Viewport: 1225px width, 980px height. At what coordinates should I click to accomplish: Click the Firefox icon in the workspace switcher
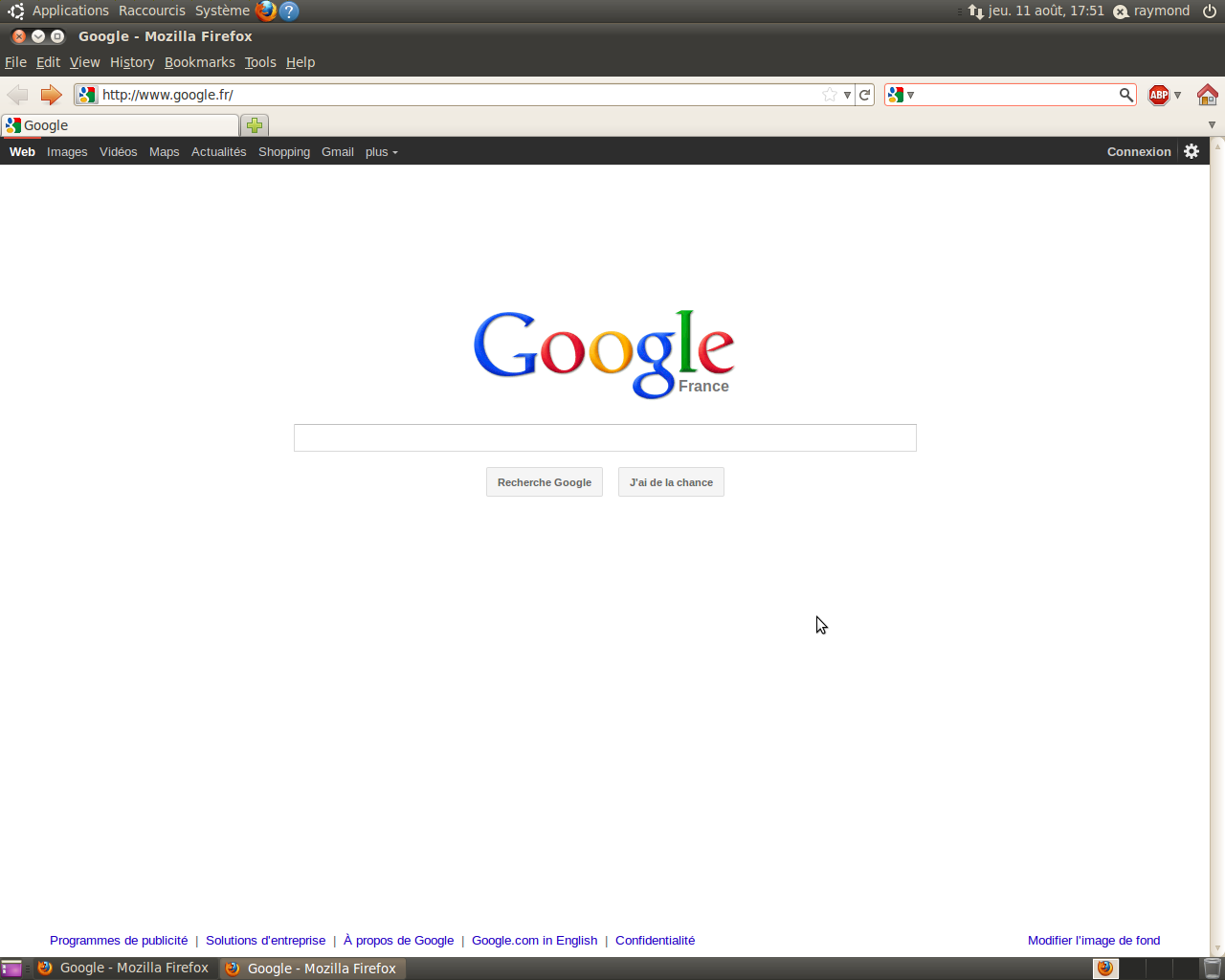pos(1105,969)
